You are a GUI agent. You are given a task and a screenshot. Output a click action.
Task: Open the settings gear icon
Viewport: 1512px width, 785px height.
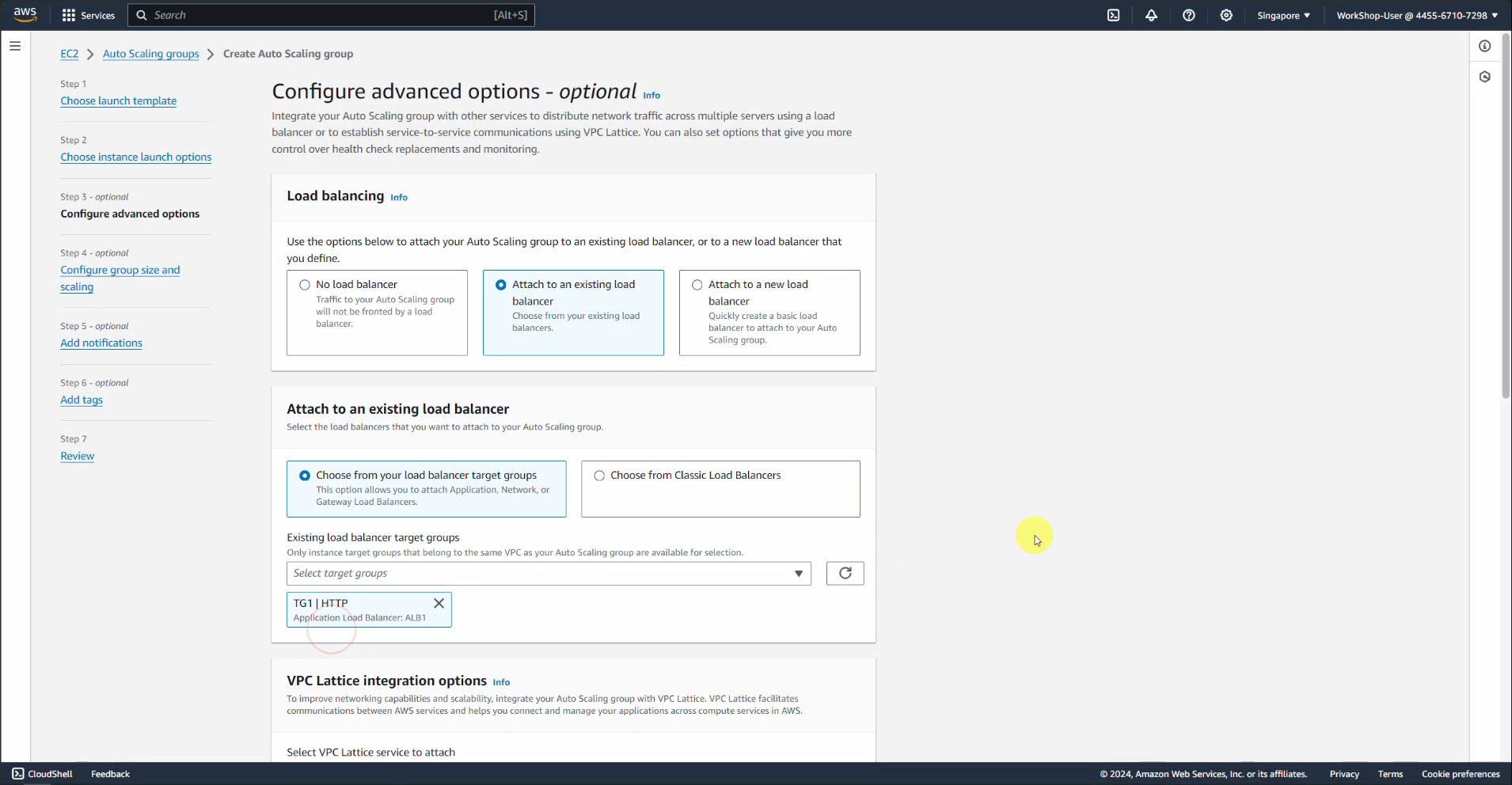(x=1226, y=15)
